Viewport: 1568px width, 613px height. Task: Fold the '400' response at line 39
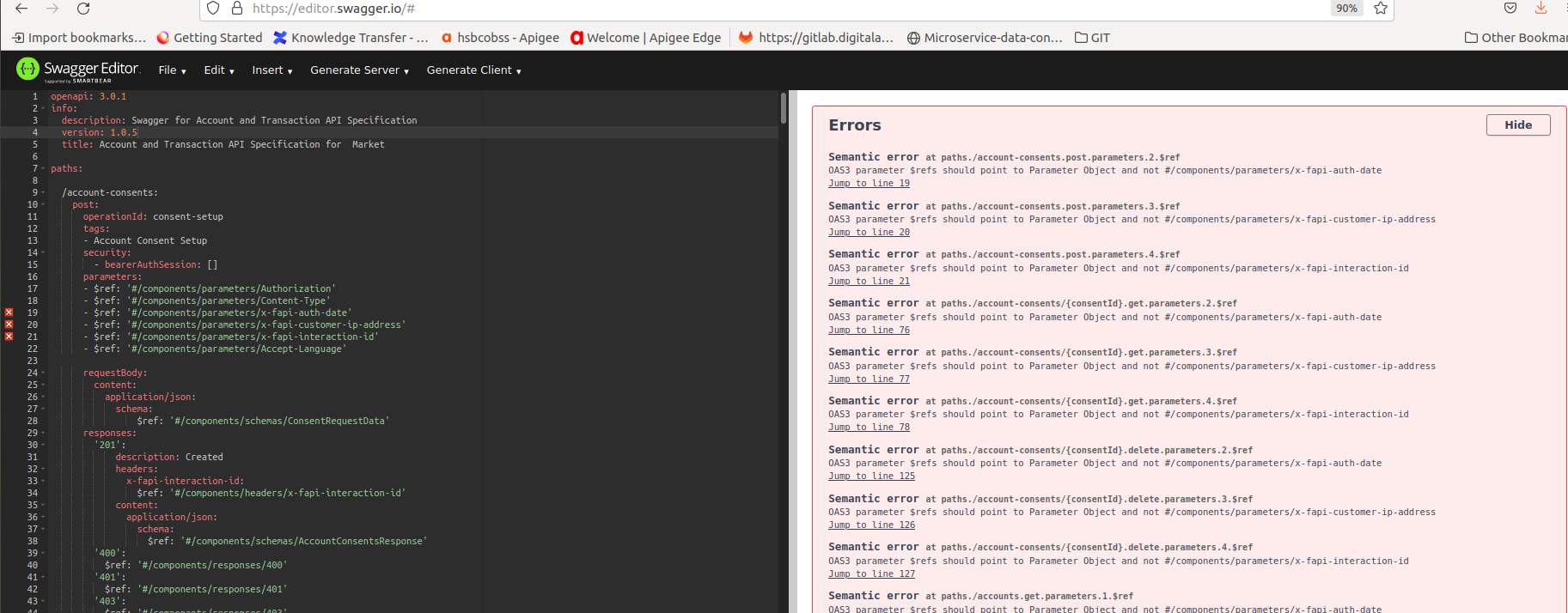43,553
